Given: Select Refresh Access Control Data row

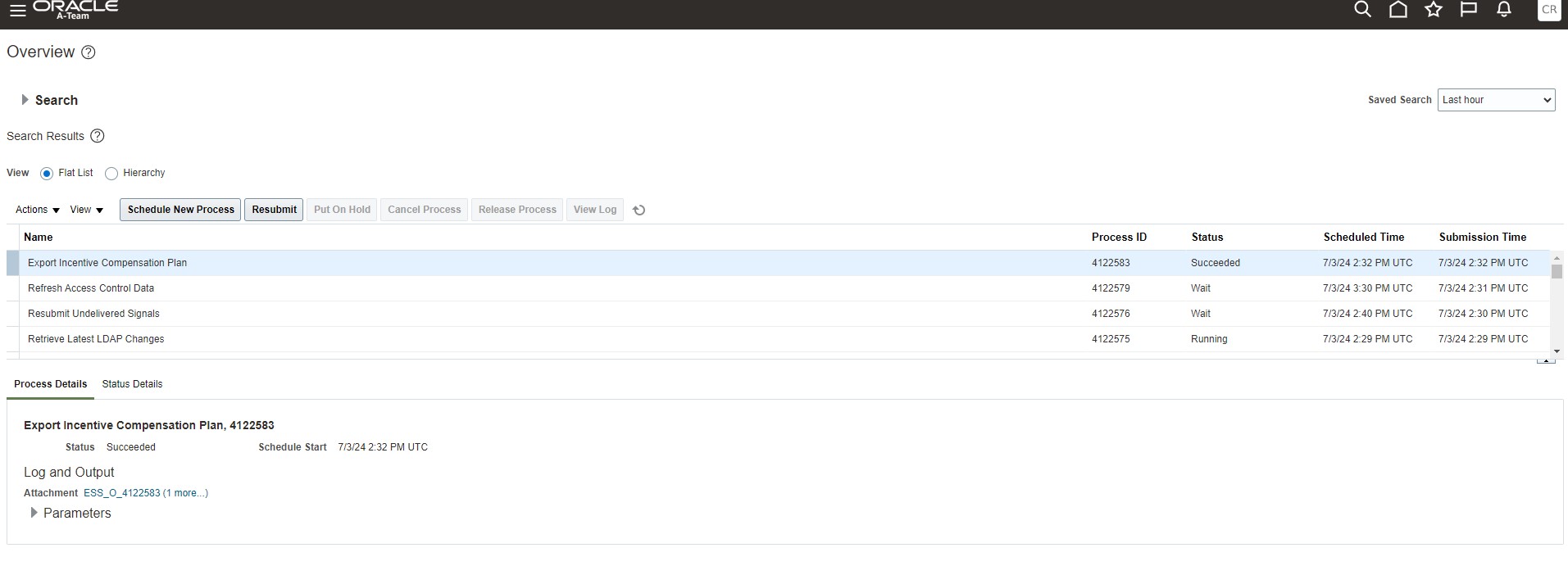Looking at the screenshot, I should (778, 288).
